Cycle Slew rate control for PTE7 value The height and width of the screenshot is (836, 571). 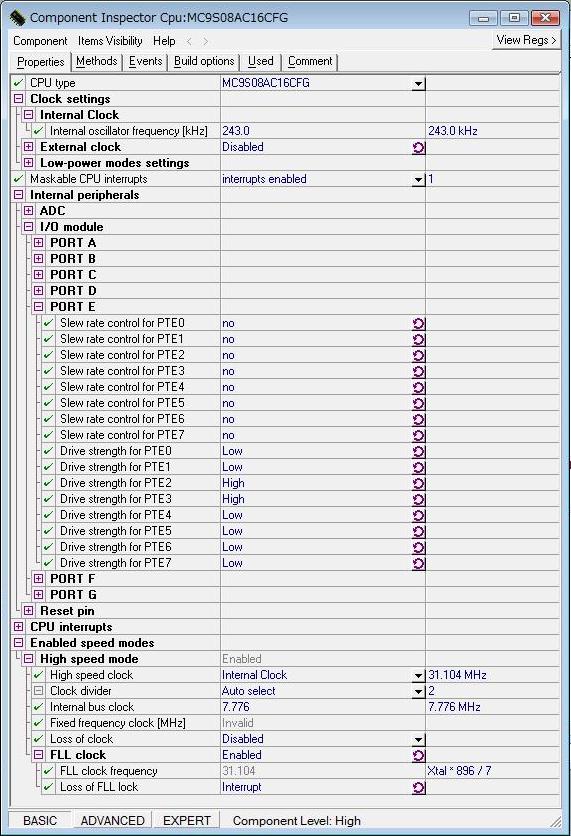pos(419,436)
